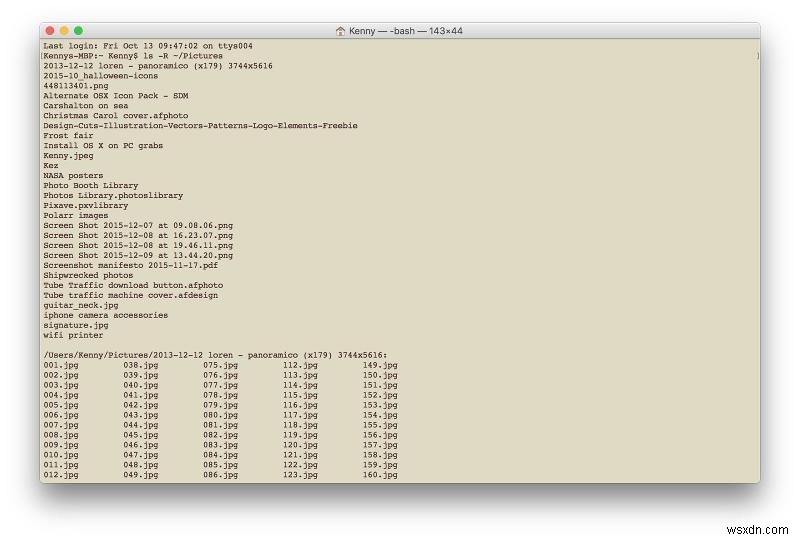
Task: Click the 'guitar_neck.jpg' filename
Action: coord(81,305)
